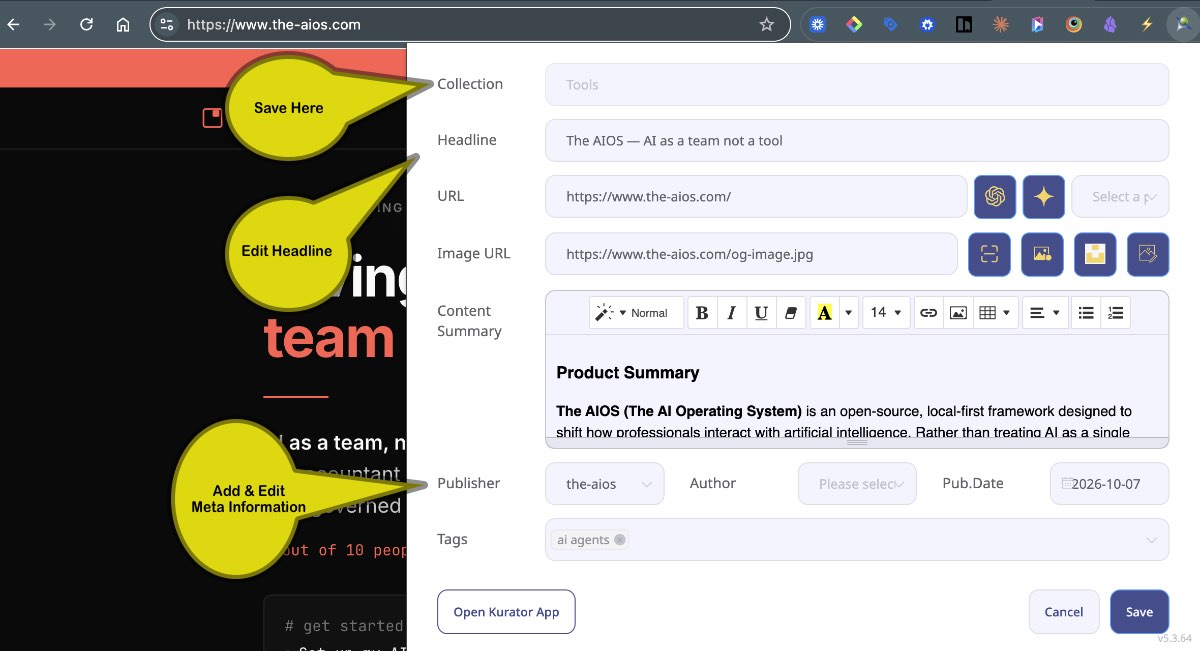Insert a picture using the editor toolbar
The height and width of the screenshot is (651, 1200).
958,313
